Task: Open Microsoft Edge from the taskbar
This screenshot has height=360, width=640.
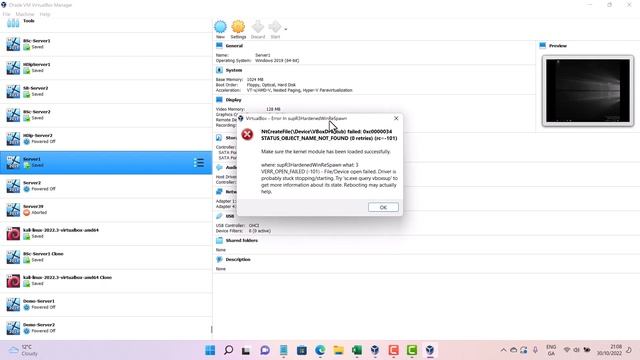Action: point(320,350)
